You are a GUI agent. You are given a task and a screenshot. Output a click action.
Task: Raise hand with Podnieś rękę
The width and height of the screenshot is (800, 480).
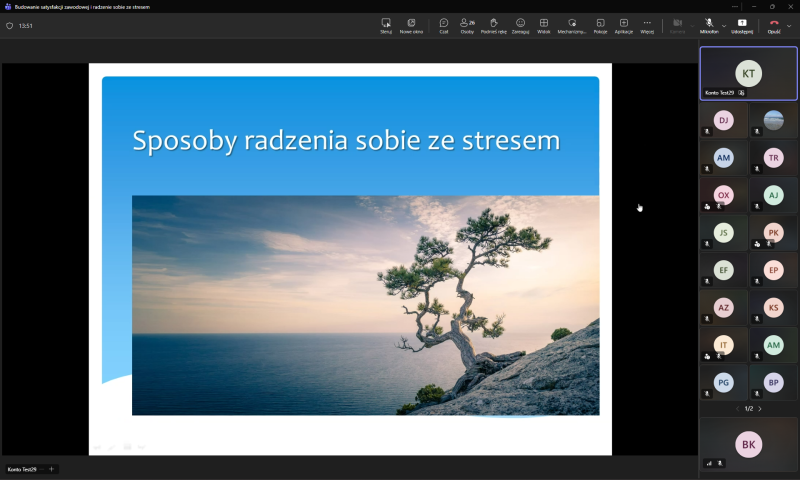(x=493, y=25)
